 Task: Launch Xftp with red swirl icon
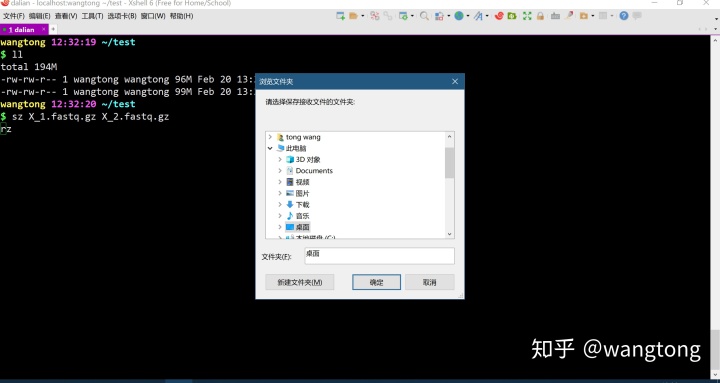499,16
